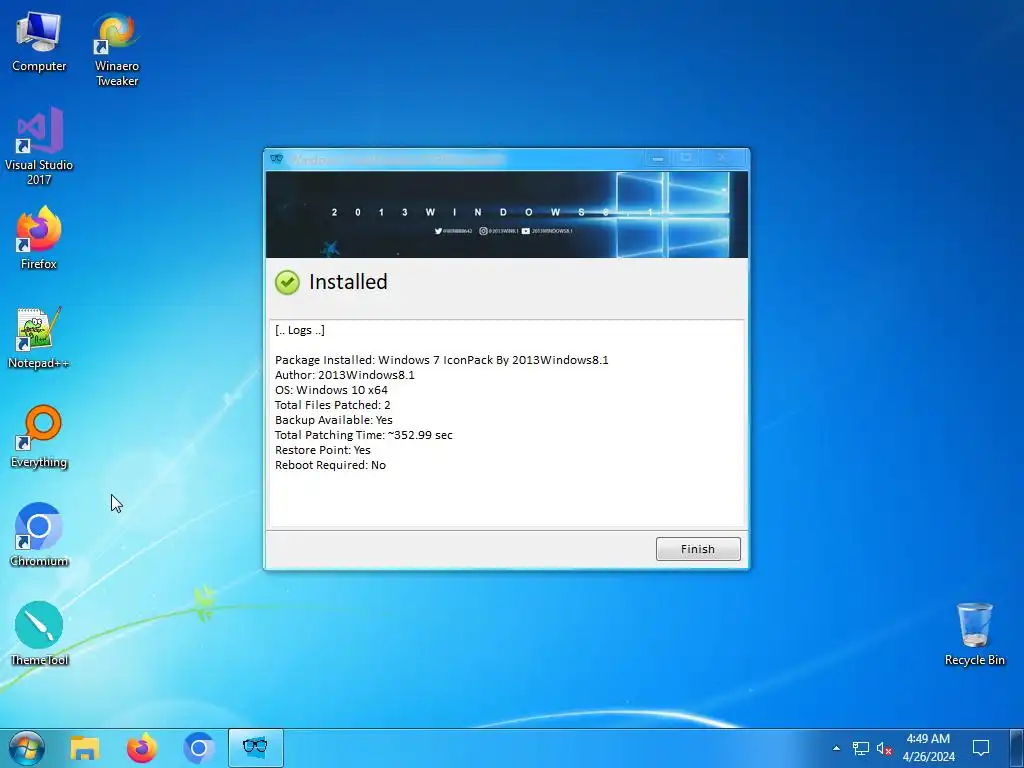The height and width of the screenshot is (768, 1024).
Task: Click the installer window title-bar glasses icon
Action: [x=276, y=158]
